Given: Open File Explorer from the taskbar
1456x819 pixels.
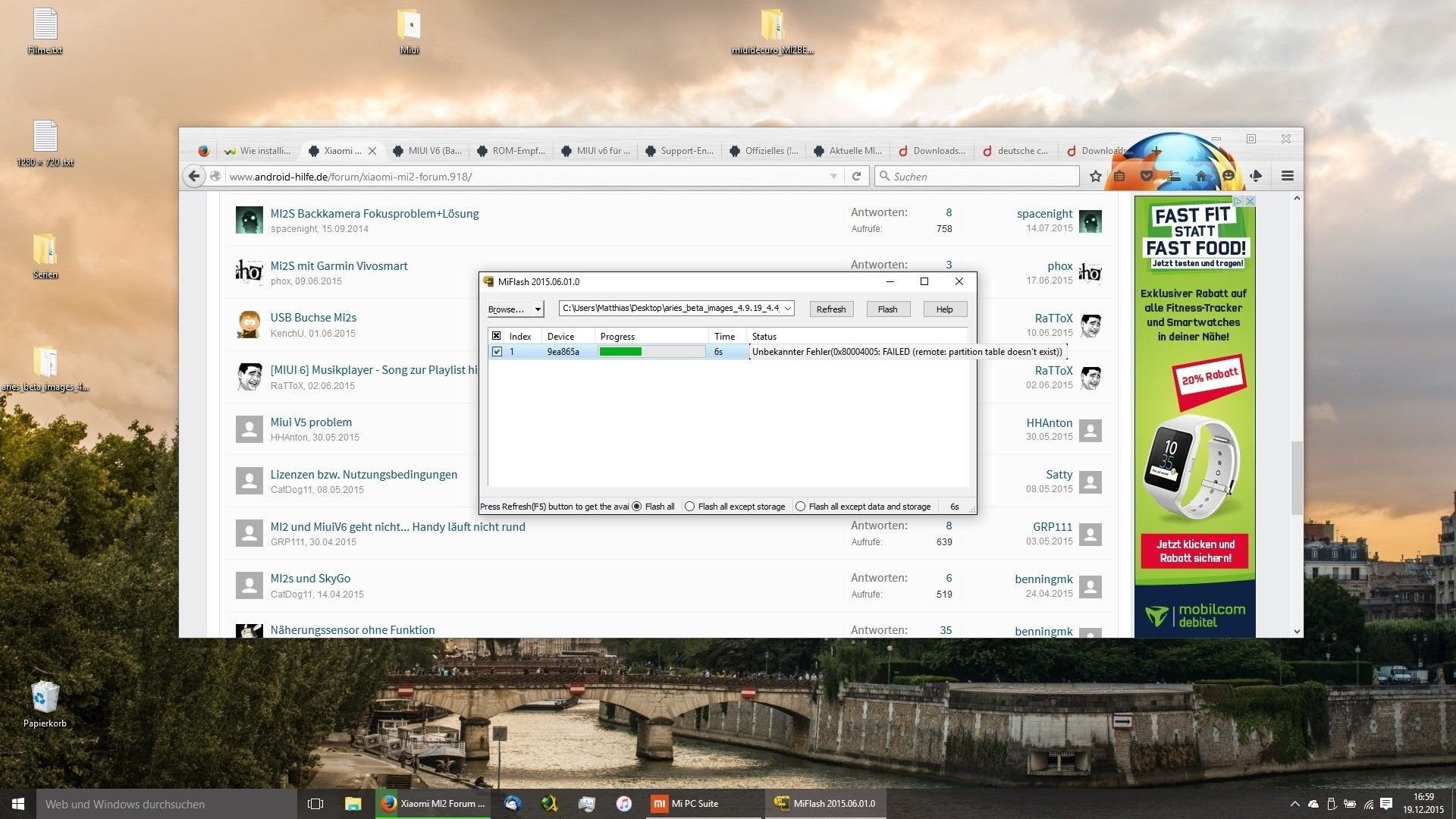Looking at the screenshot, I should (353, 804).
